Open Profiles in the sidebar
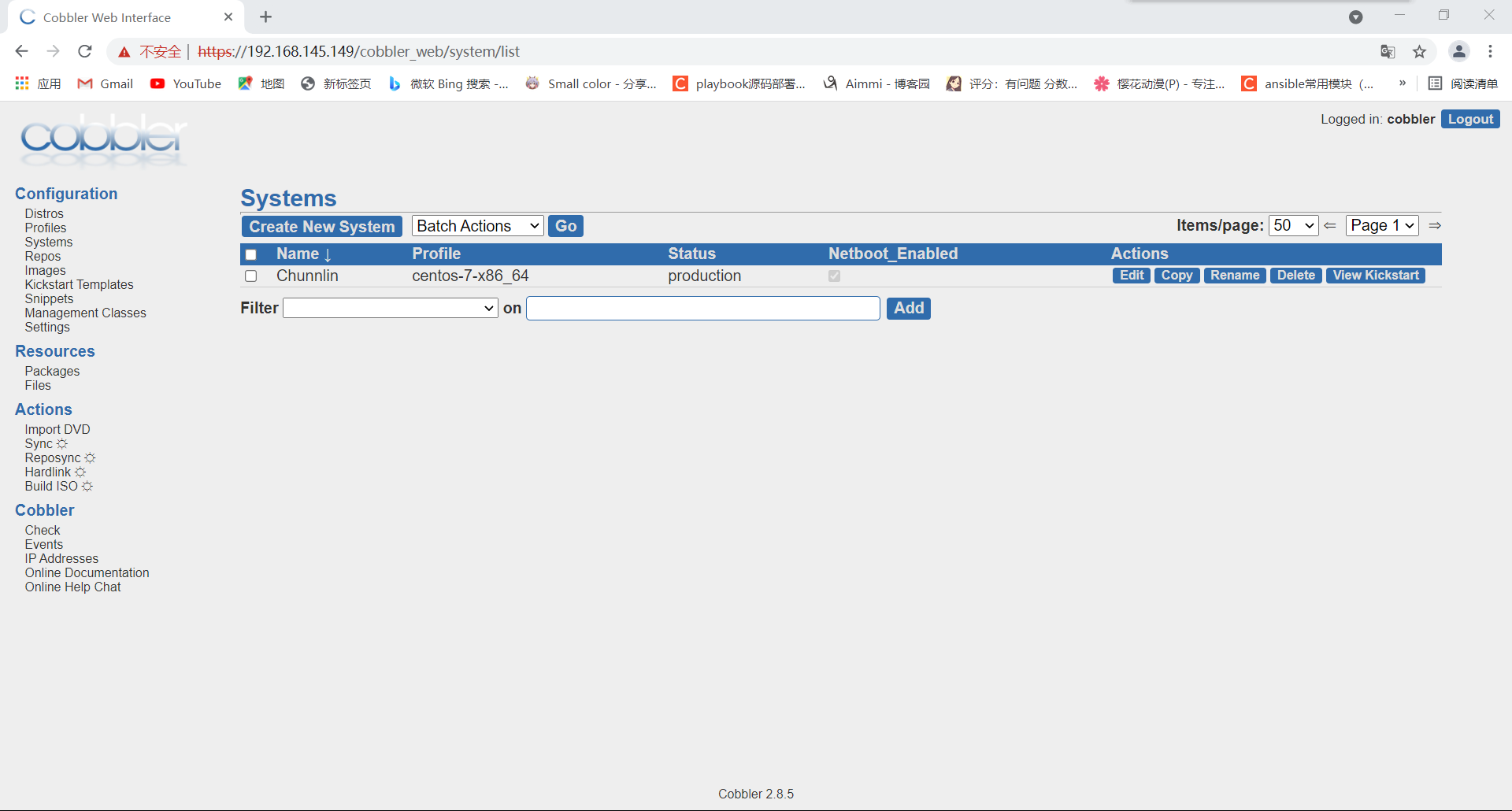Screen dimensions: 1512x811 pyautogui.click(x=46, y=228)
